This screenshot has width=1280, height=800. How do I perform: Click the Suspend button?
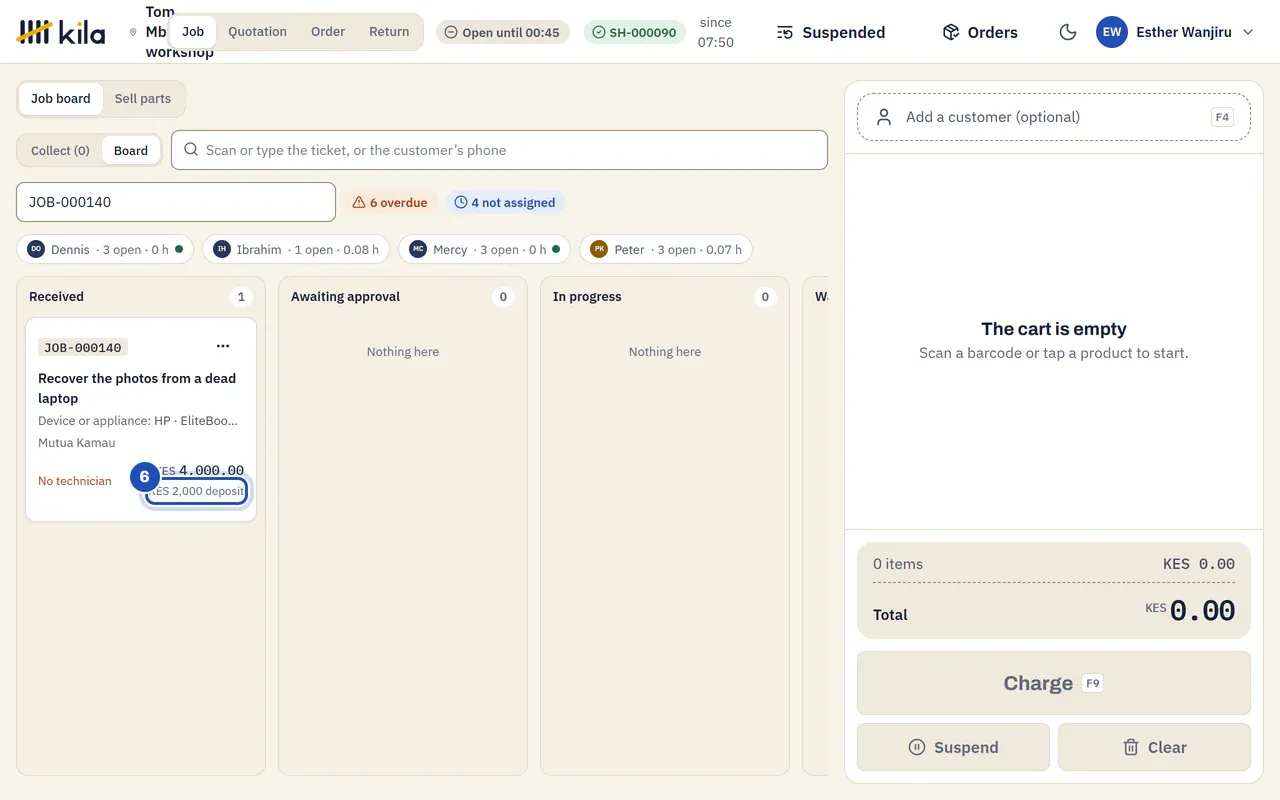(953, 747)
